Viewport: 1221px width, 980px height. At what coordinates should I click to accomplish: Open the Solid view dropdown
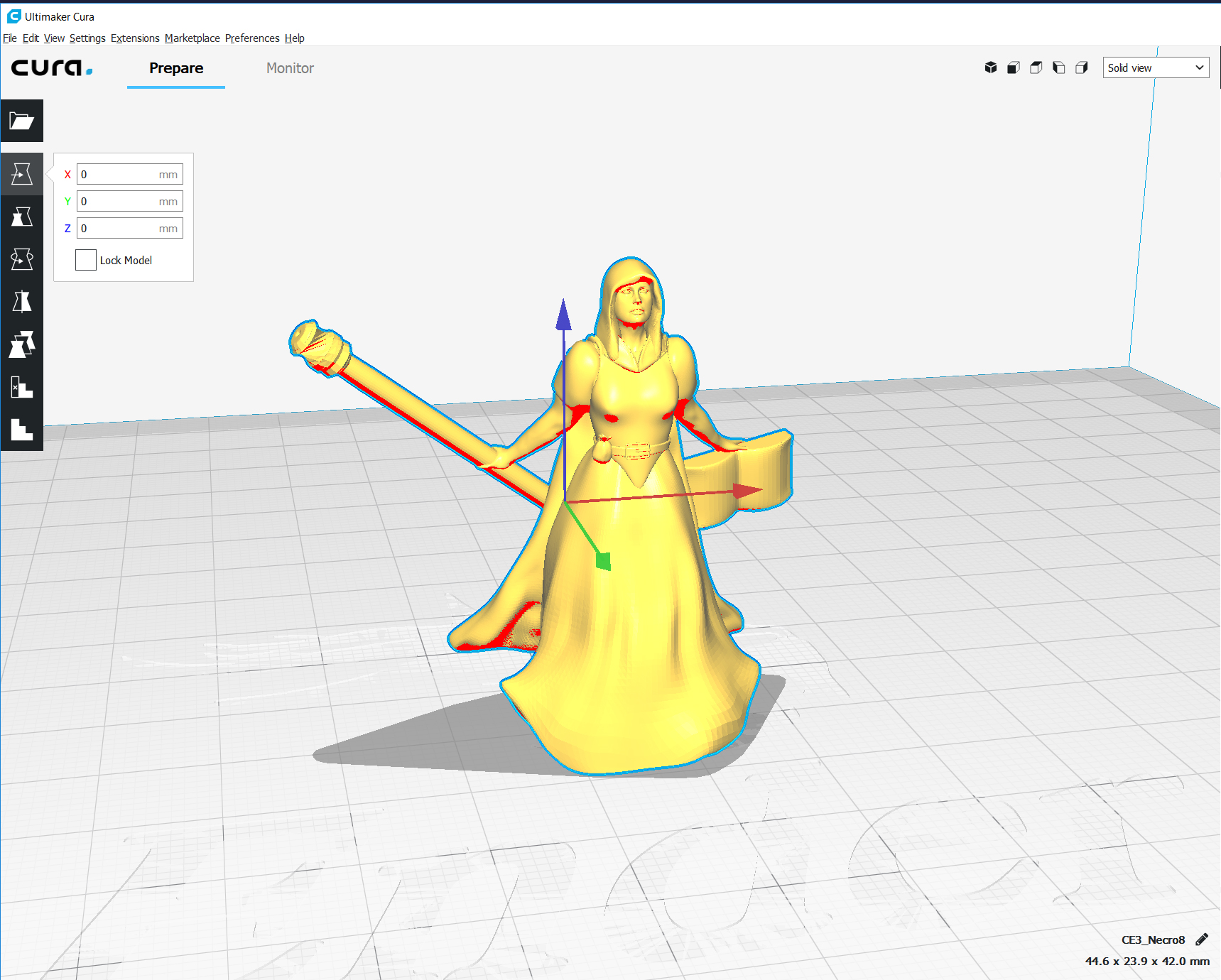[x=1156, y=67]
